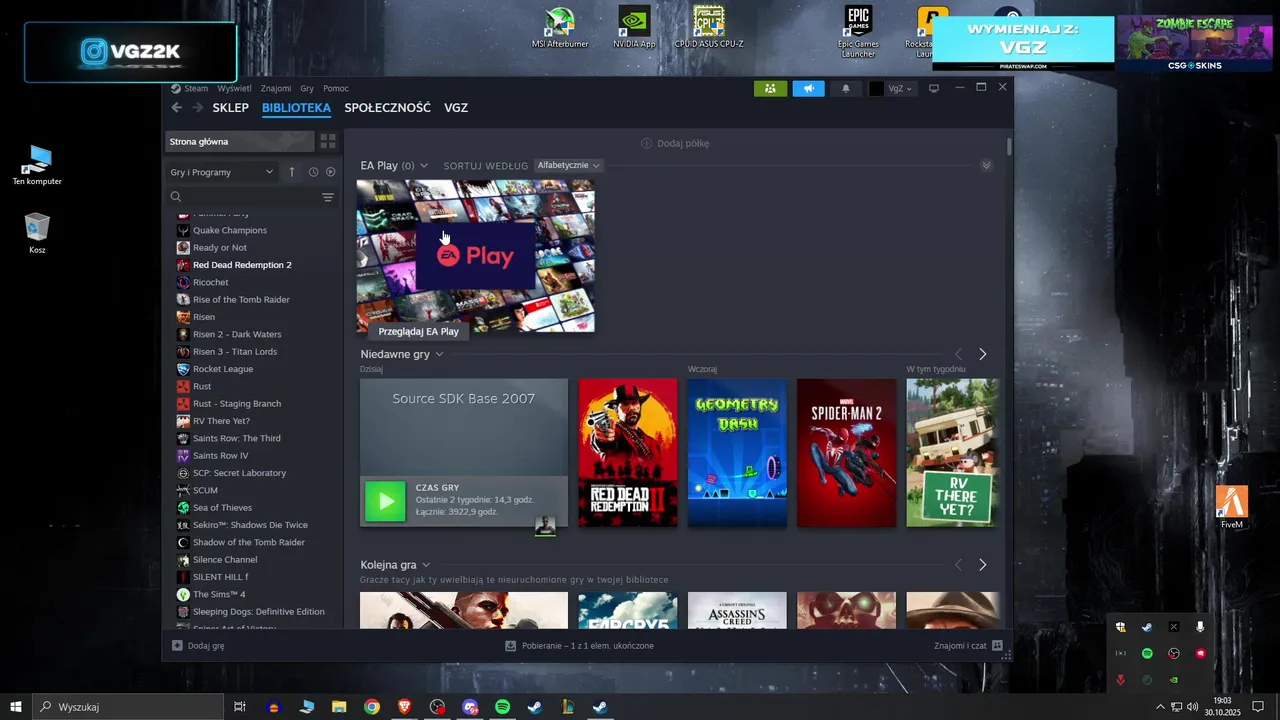This screenshot has height=720, width=1280.
Task: Open the Steam notifications bell
Action: click(x=845, y=88)
